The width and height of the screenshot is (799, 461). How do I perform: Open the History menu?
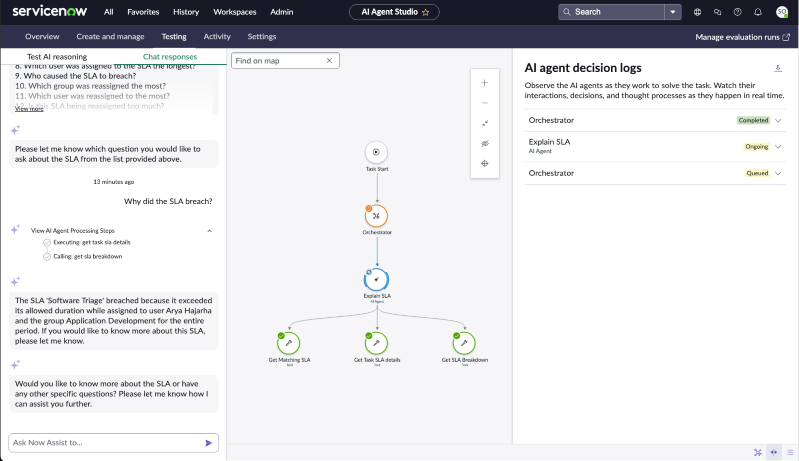[186, 12]
